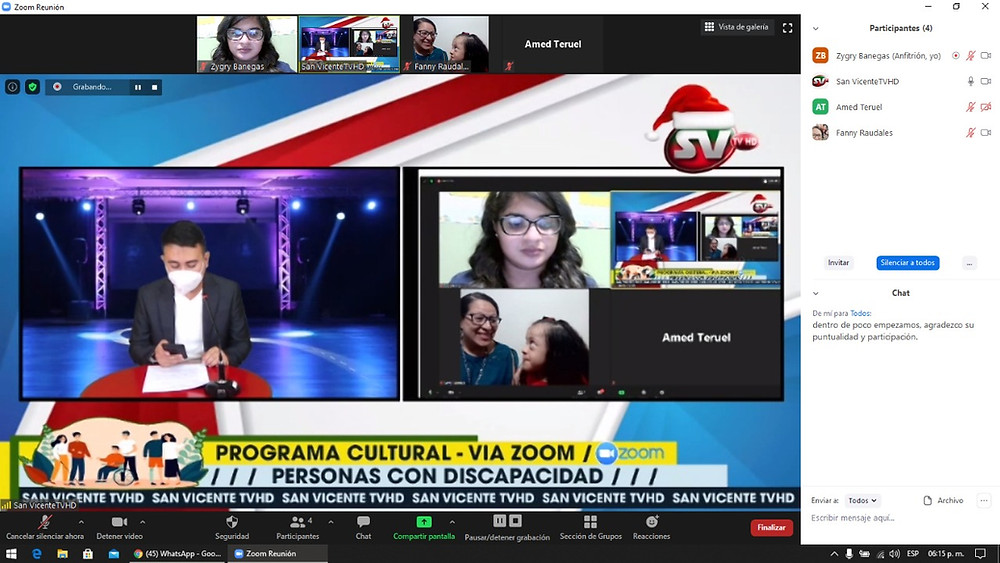Focus the Escribir mensaje aquí field
This screenshot has height=563, width=1000.
pyautogui.click(x=900, y=518)
